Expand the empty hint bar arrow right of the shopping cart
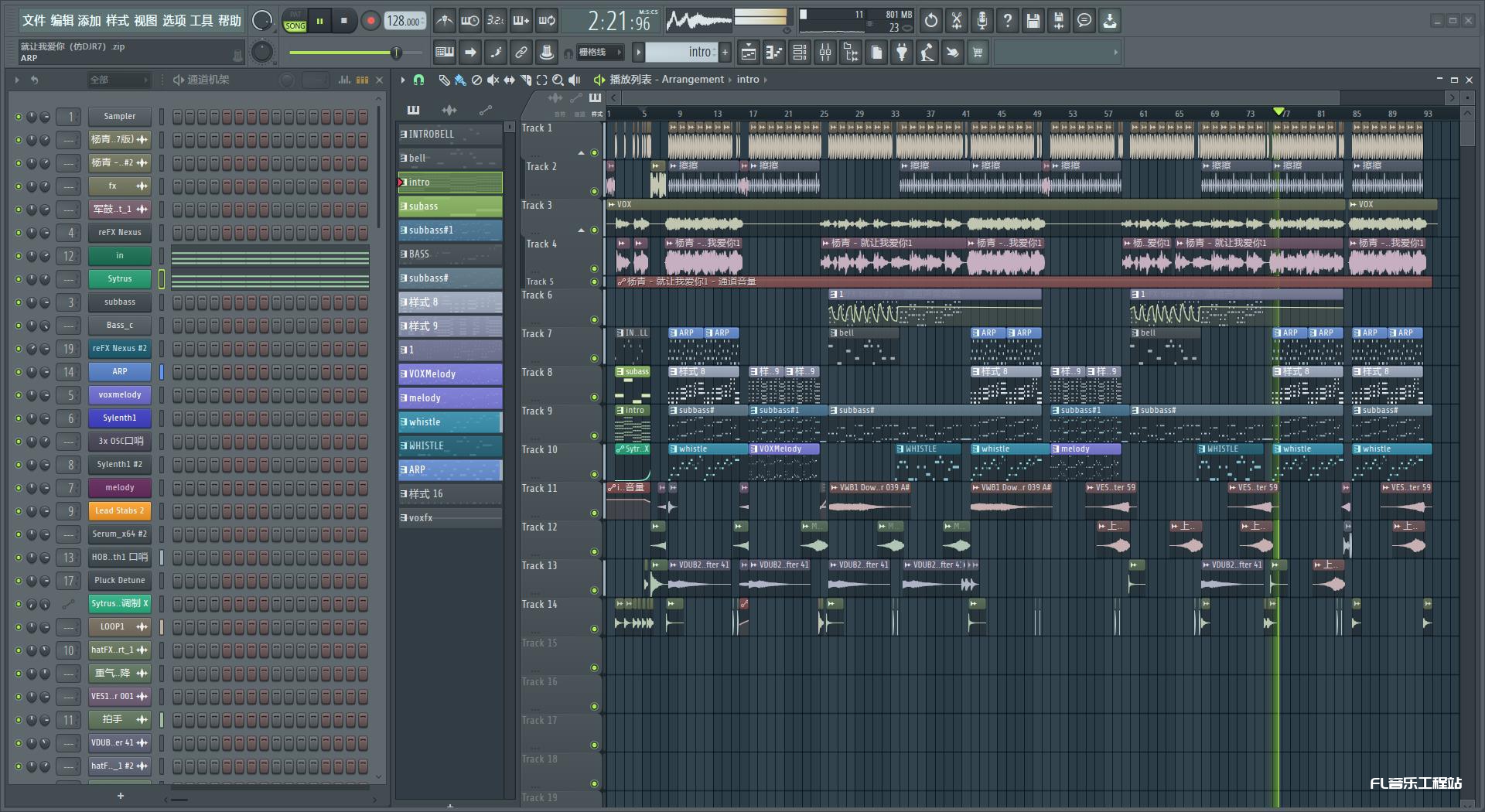 point(1115,53)
